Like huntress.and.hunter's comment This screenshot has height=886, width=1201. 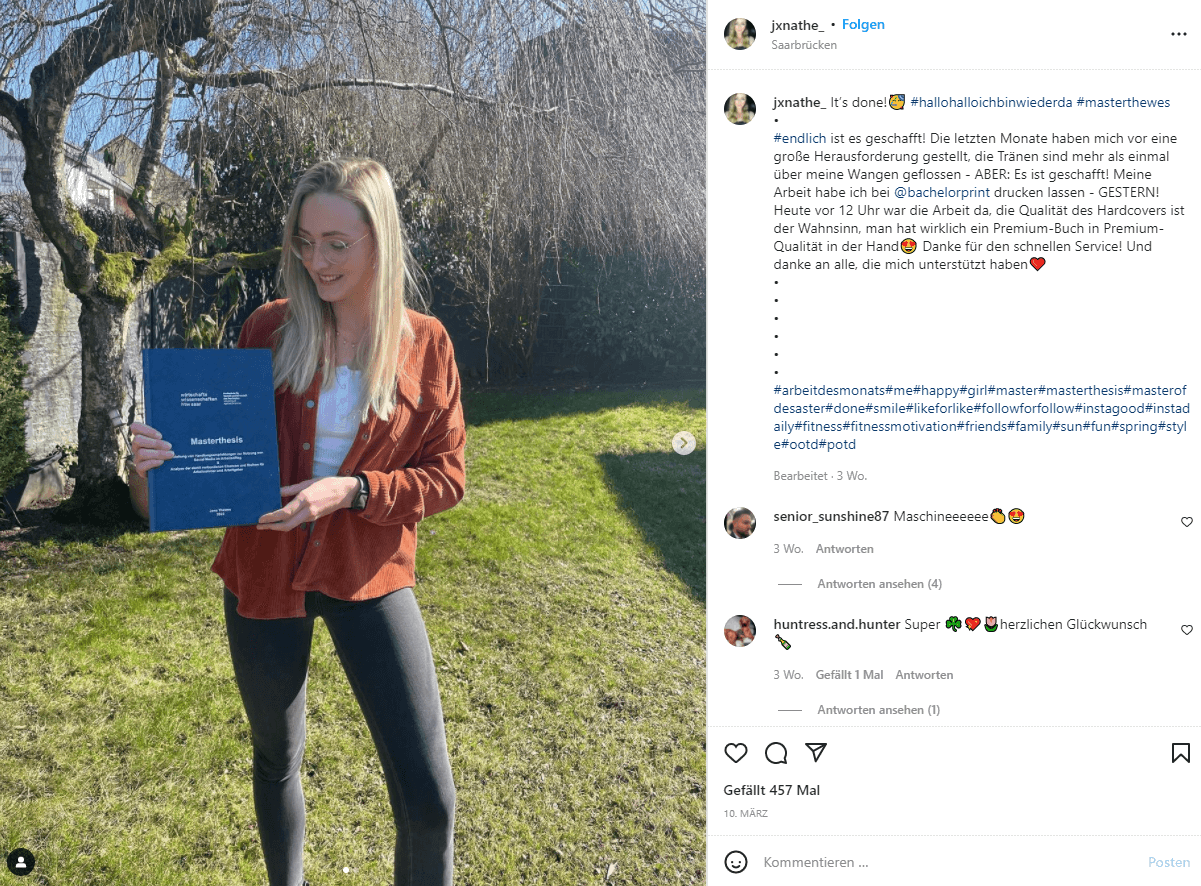(x=1187, y=630)
